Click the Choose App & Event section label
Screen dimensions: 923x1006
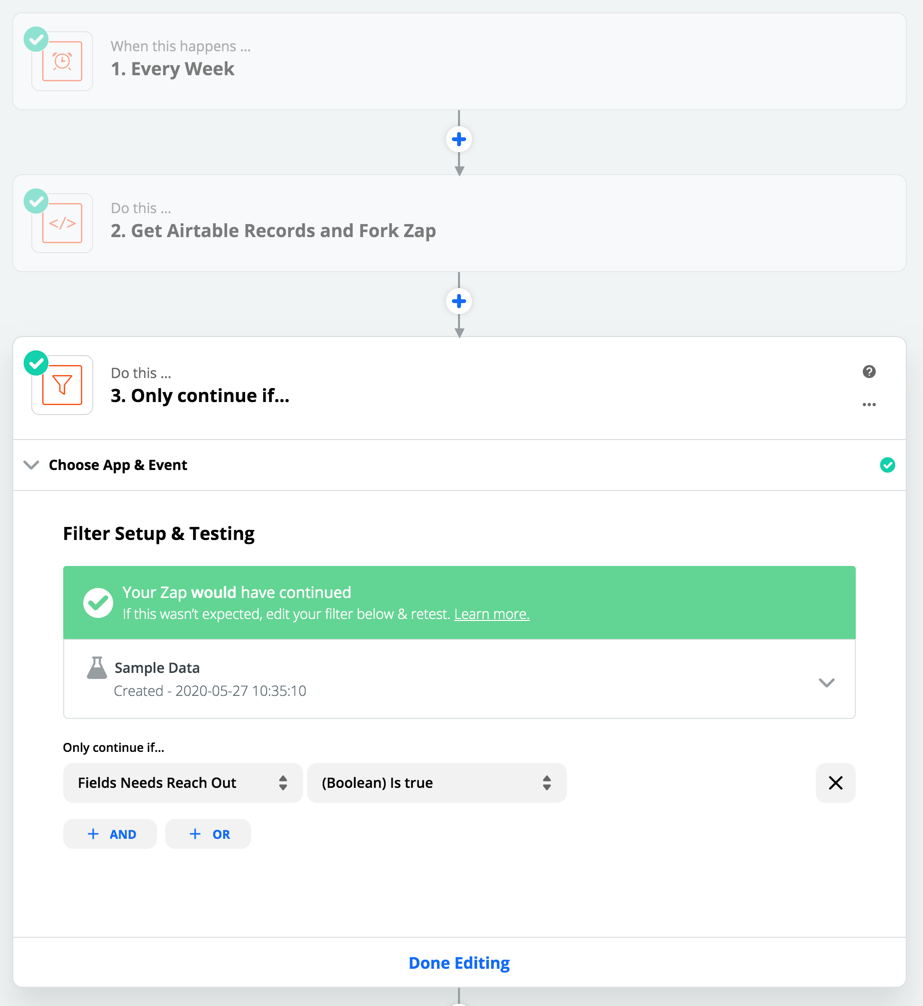click(x=118, y=465)
